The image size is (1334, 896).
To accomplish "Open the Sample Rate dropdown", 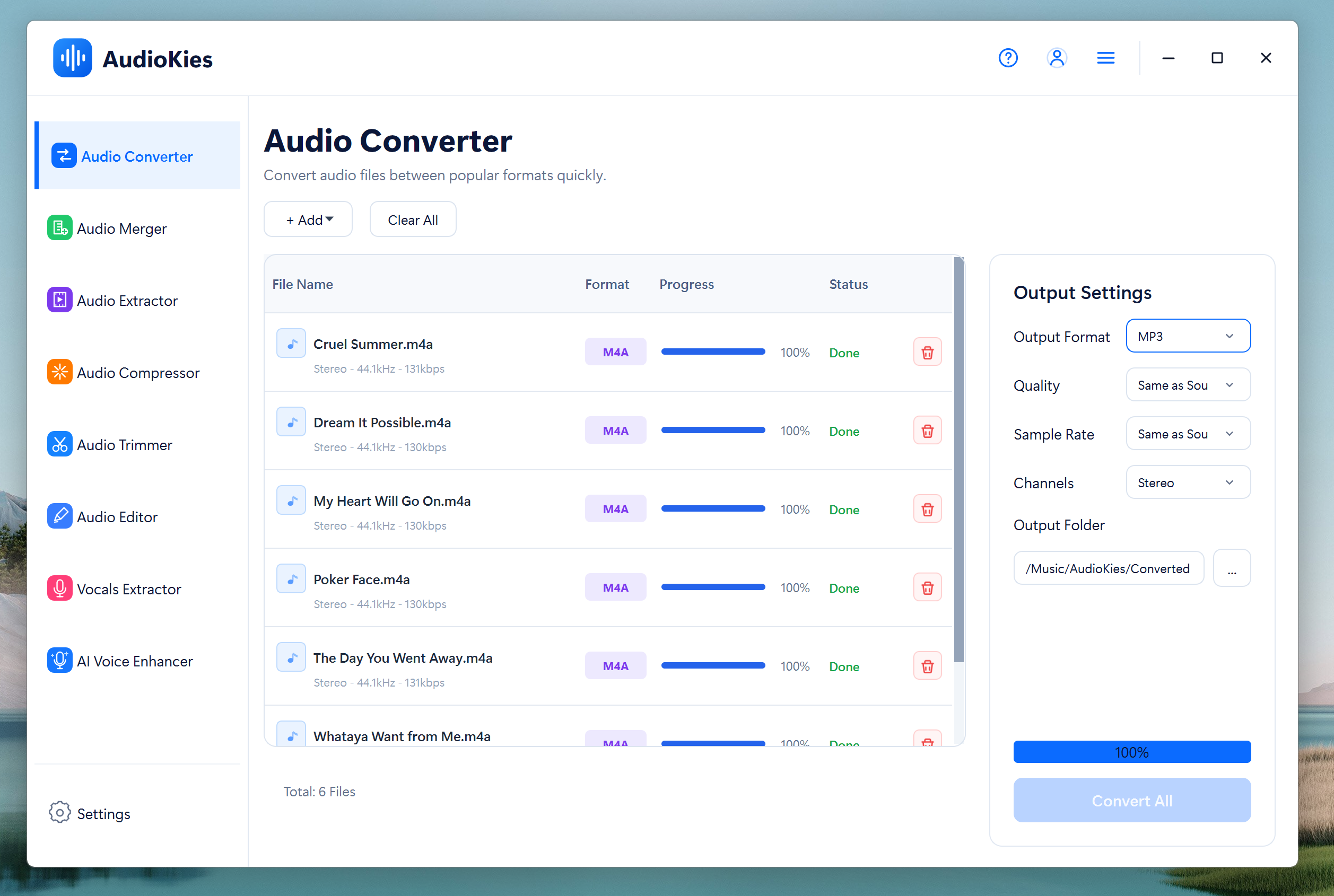I will [1188, 434].
